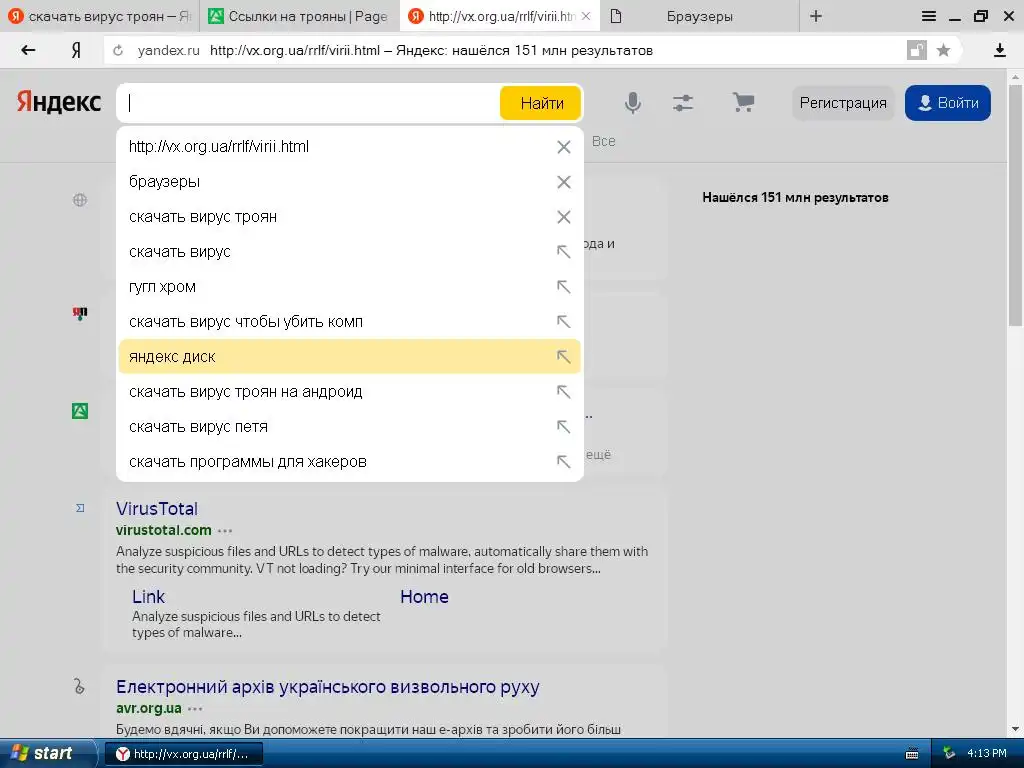Open the browser hamburger menu
This screenshot has width=1024, height=768.
click(x=929, y=16)
